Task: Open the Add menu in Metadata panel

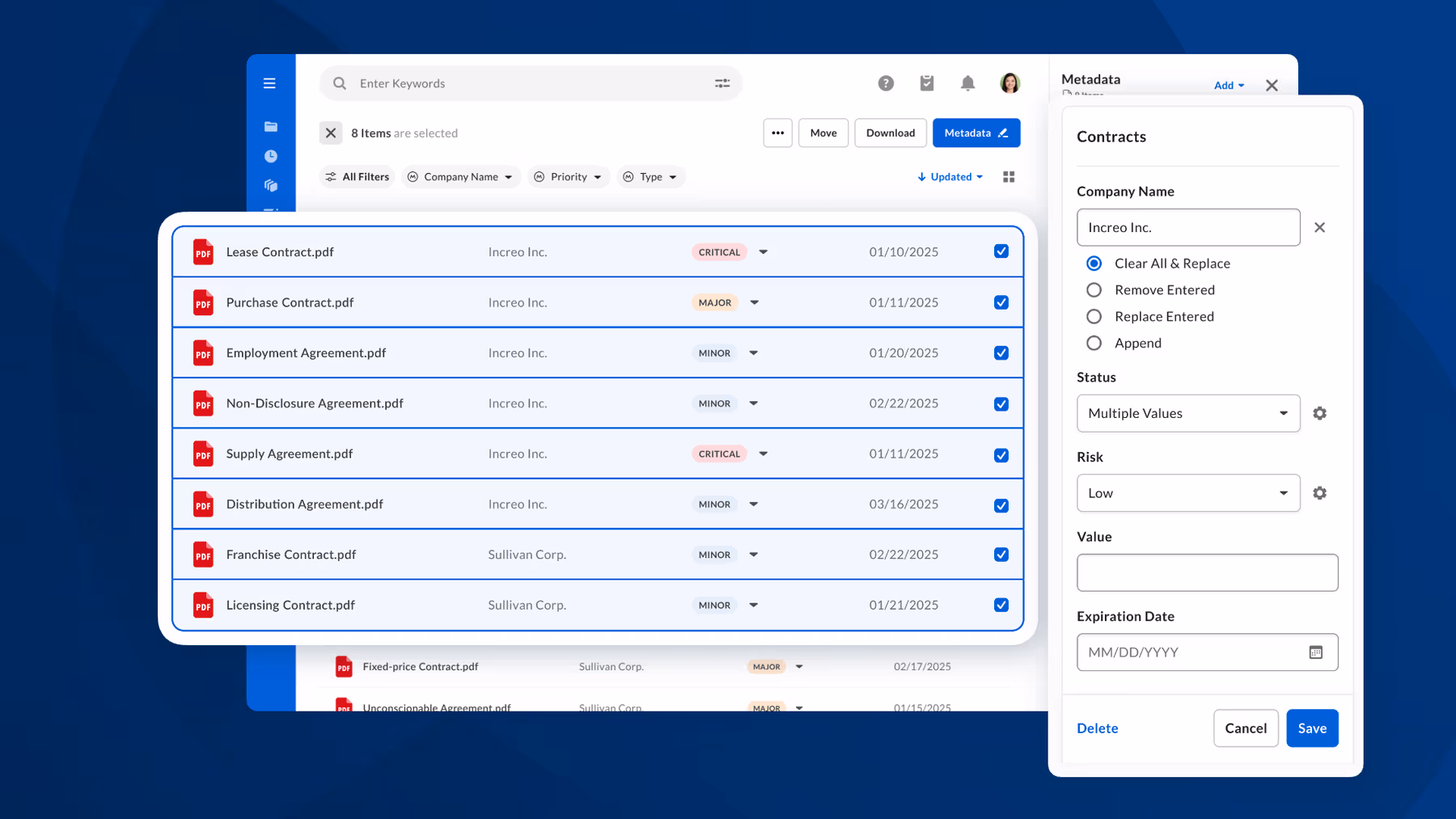Action: click(x=1229, y=86)
